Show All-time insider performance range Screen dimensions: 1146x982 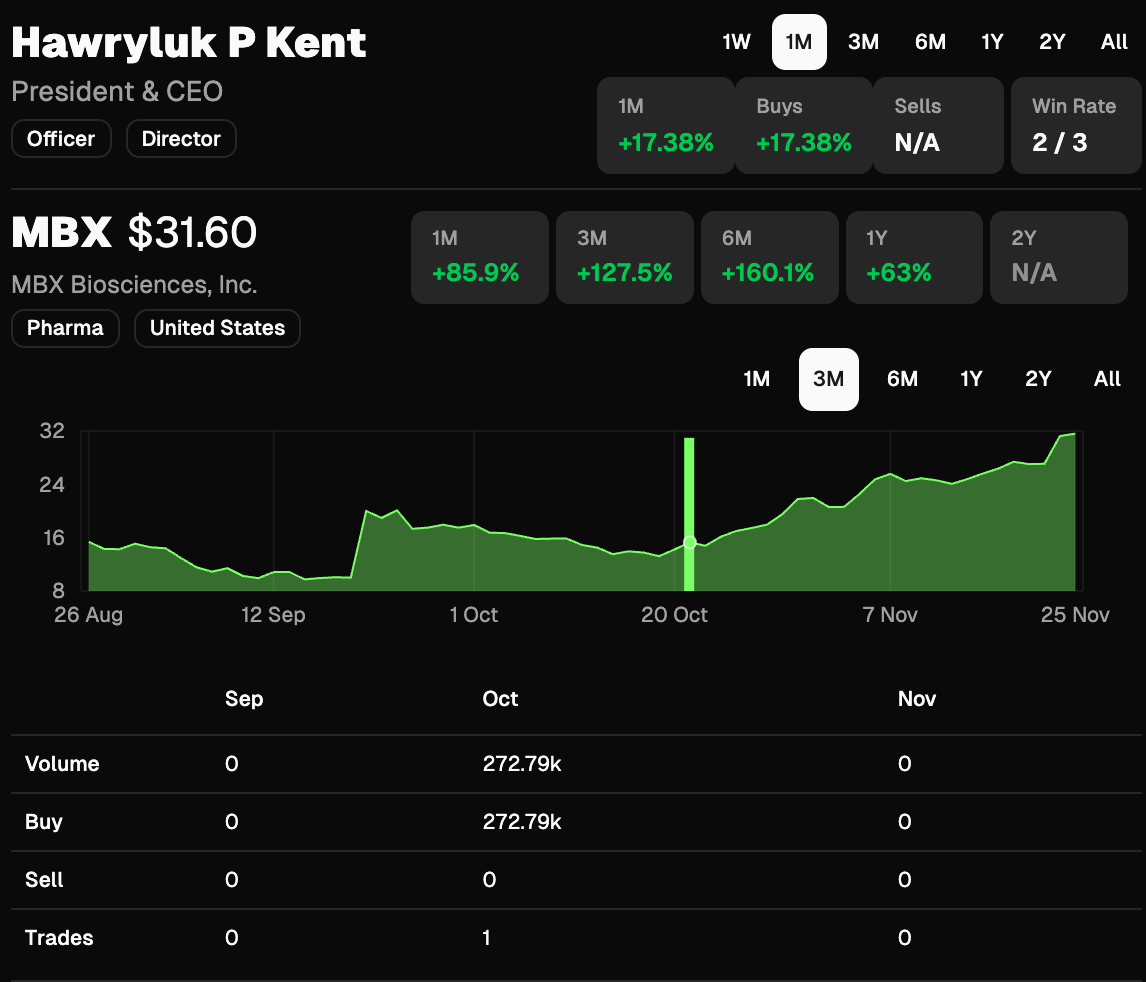coord(1114,42)
